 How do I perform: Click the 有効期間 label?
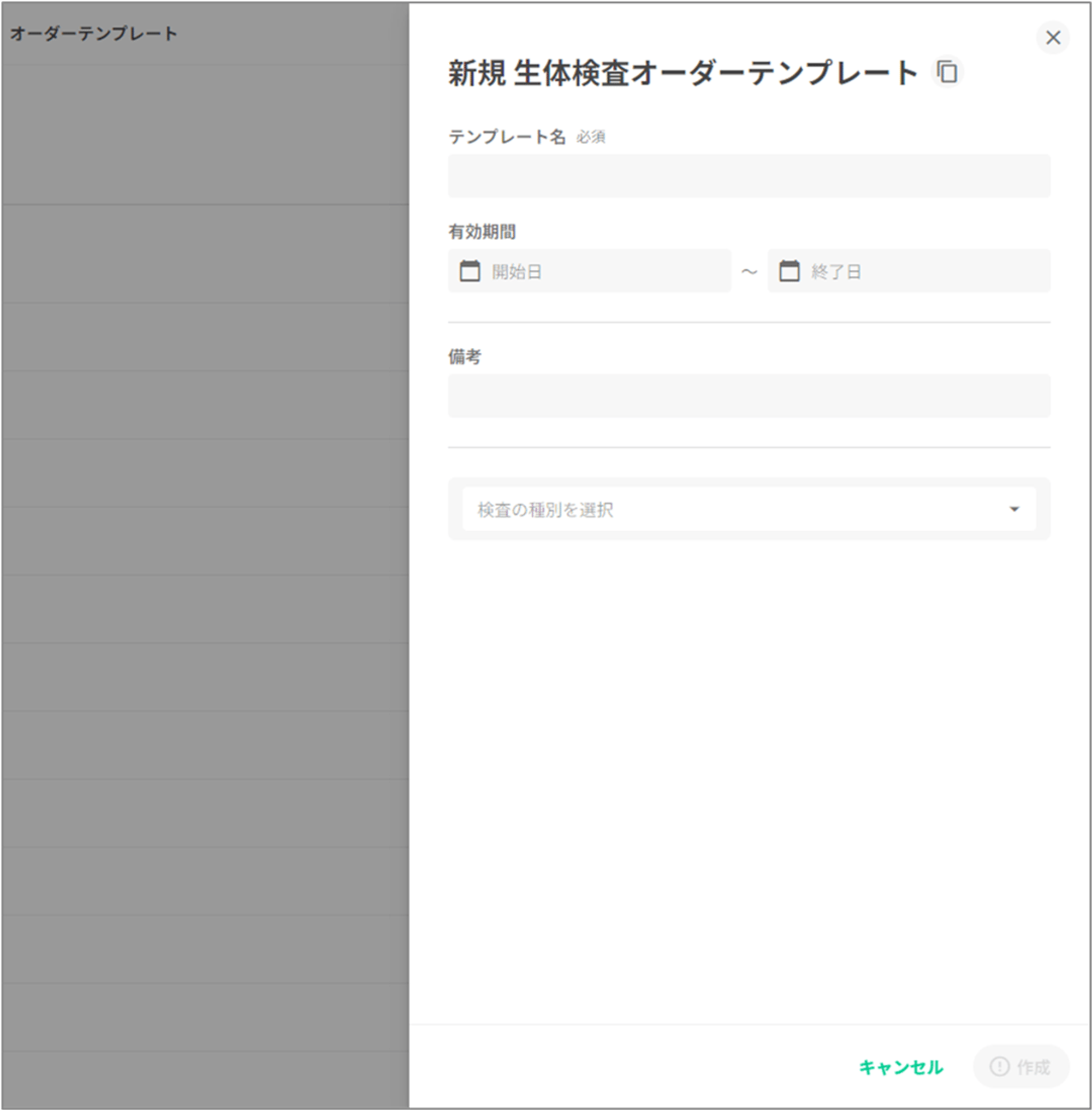482,232
